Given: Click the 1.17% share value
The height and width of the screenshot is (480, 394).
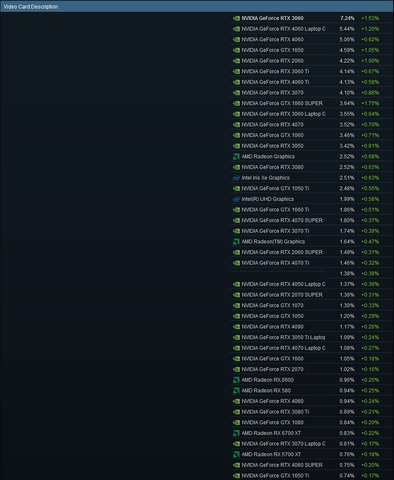Looking at the screenshot, I should (x=347, y=327).
